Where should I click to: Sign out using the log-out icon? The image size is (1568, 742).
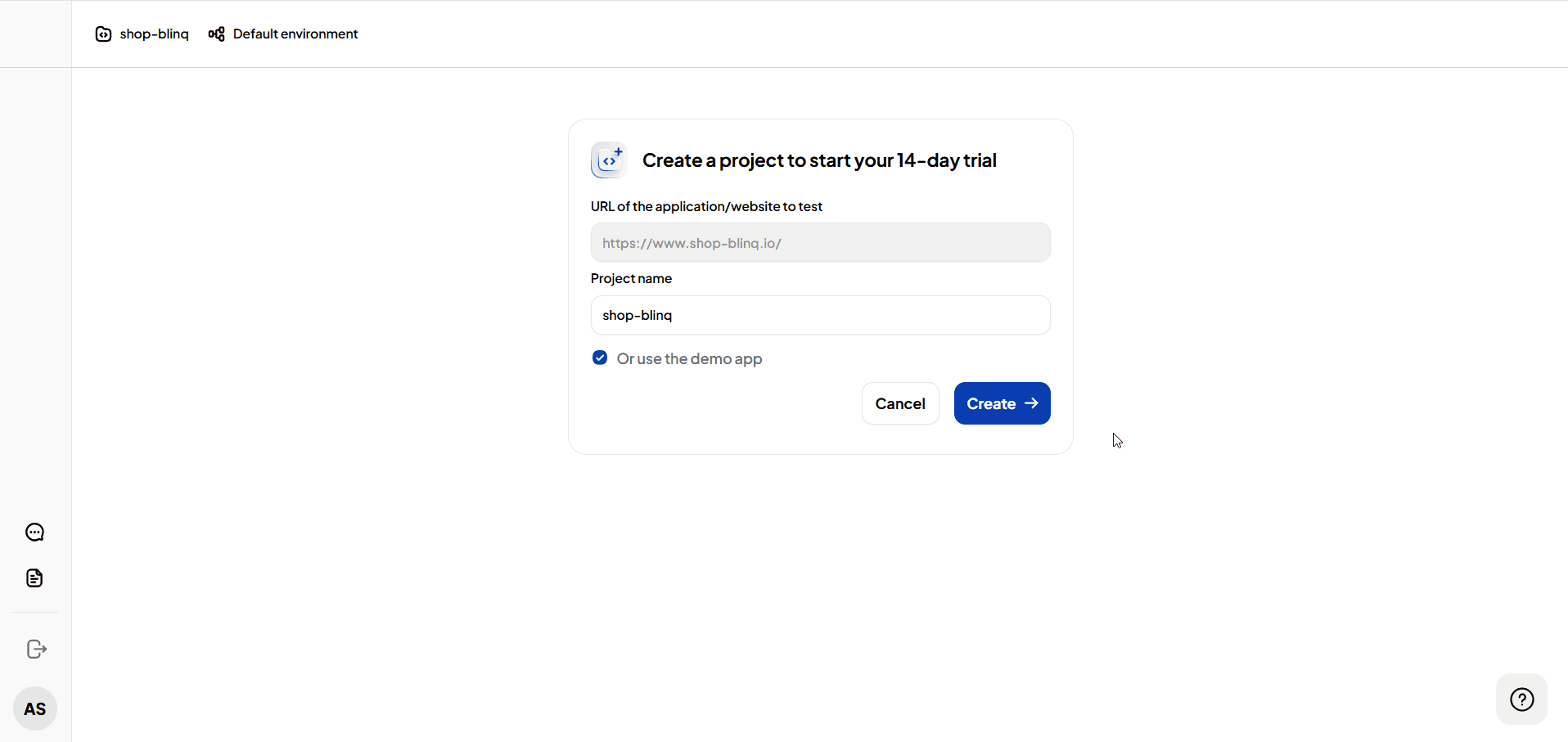coord(34,649)
